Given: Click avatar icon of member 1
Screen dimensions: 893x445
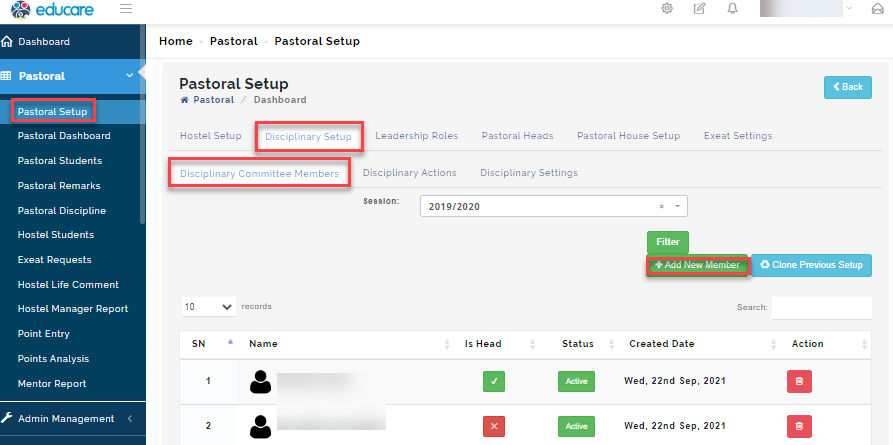Looking at the screenshot, I should click(260, 381).
